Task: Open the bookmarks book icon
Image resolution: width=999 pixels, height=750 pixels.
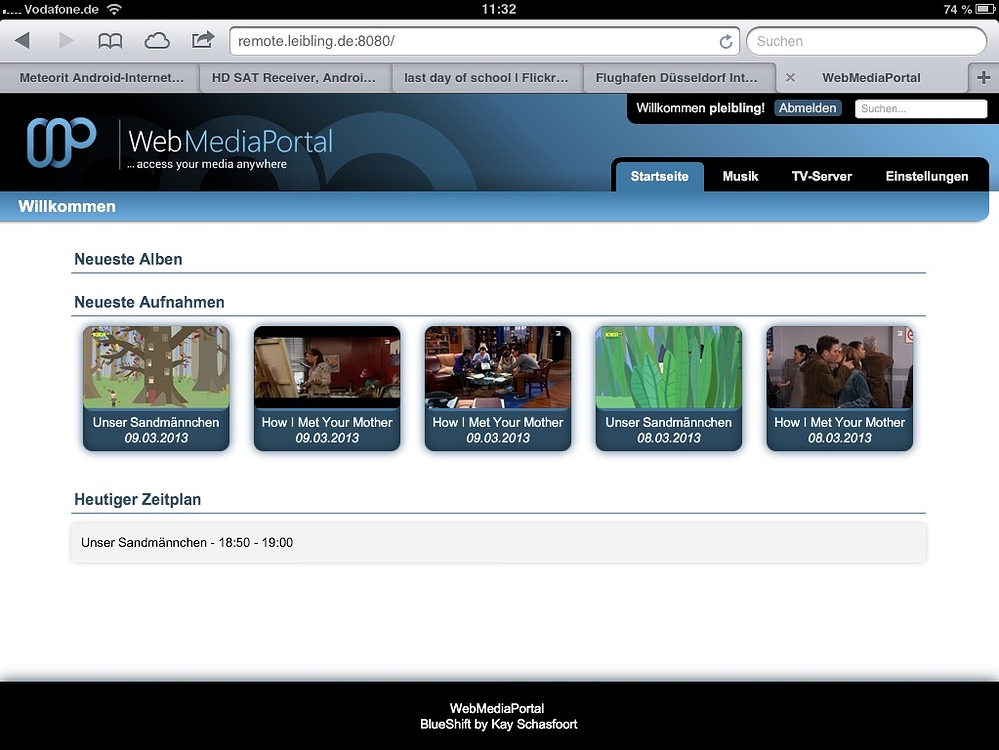Action: (110, 41)
